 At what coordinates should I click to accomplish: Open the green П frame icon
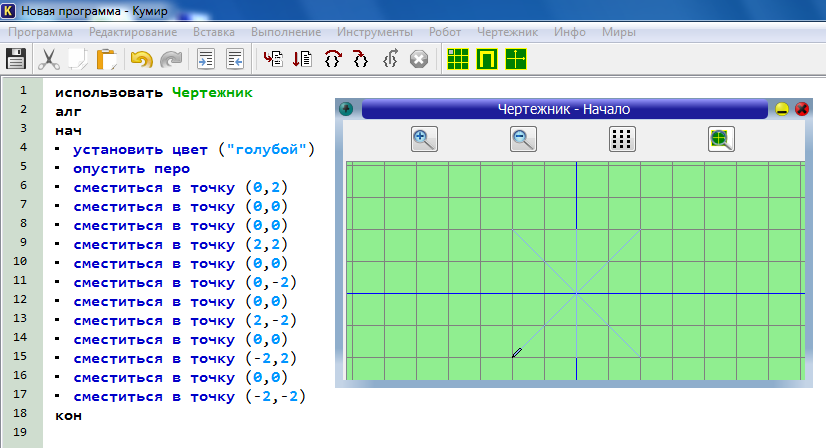point(487,59)
